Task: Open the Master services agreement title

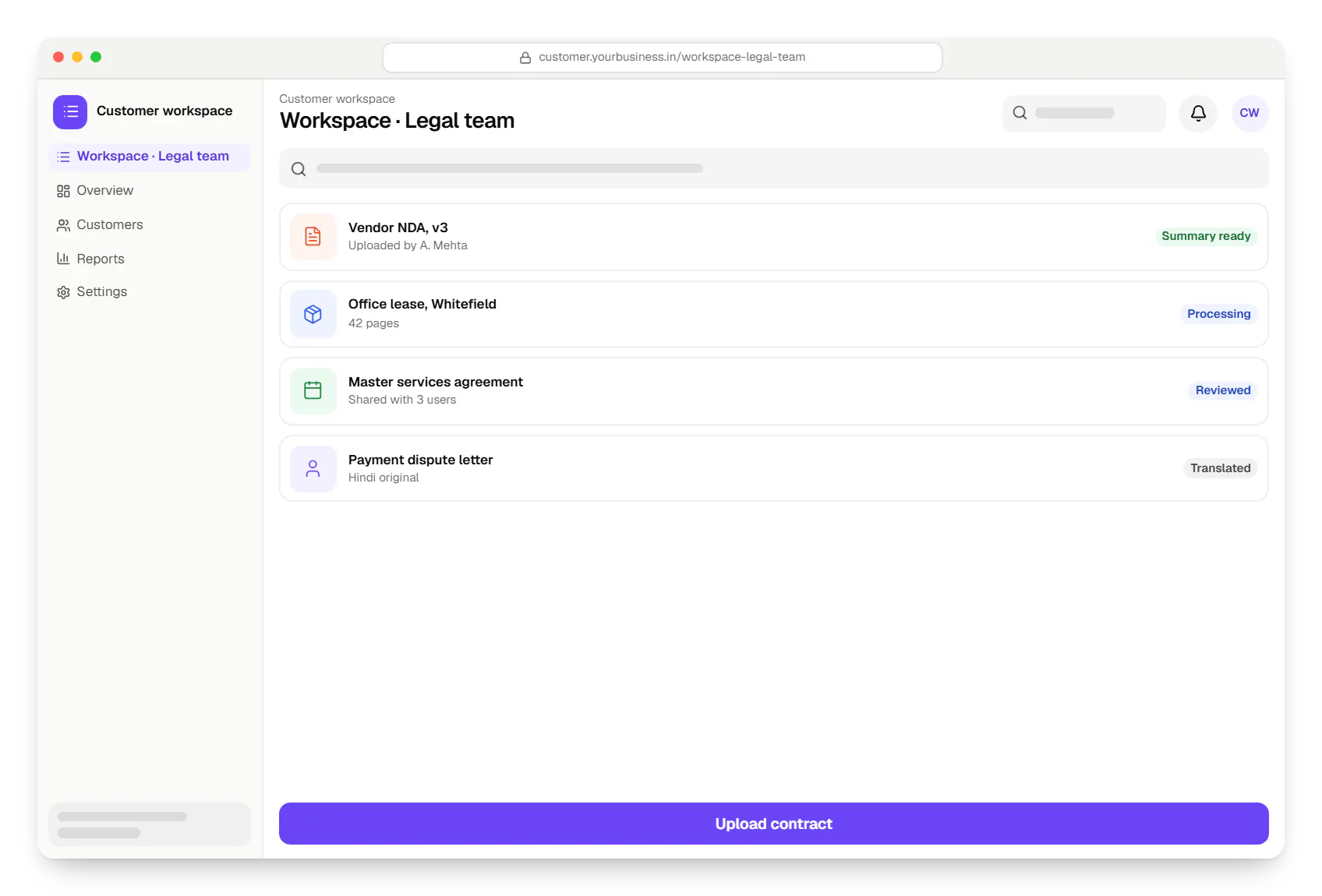Action: pos(435,382)
